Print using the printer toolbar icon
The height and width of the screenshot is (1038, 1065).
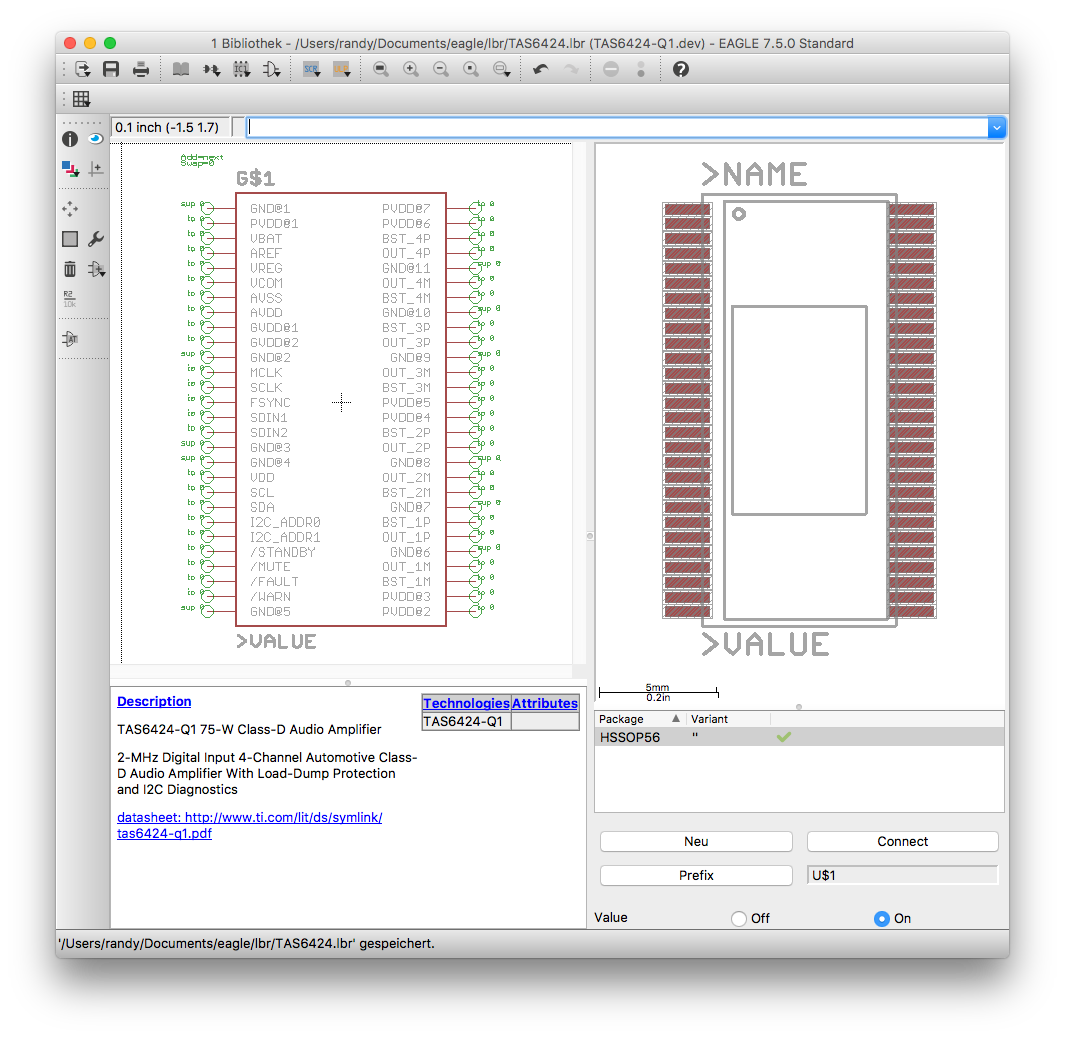click(141, 69)
